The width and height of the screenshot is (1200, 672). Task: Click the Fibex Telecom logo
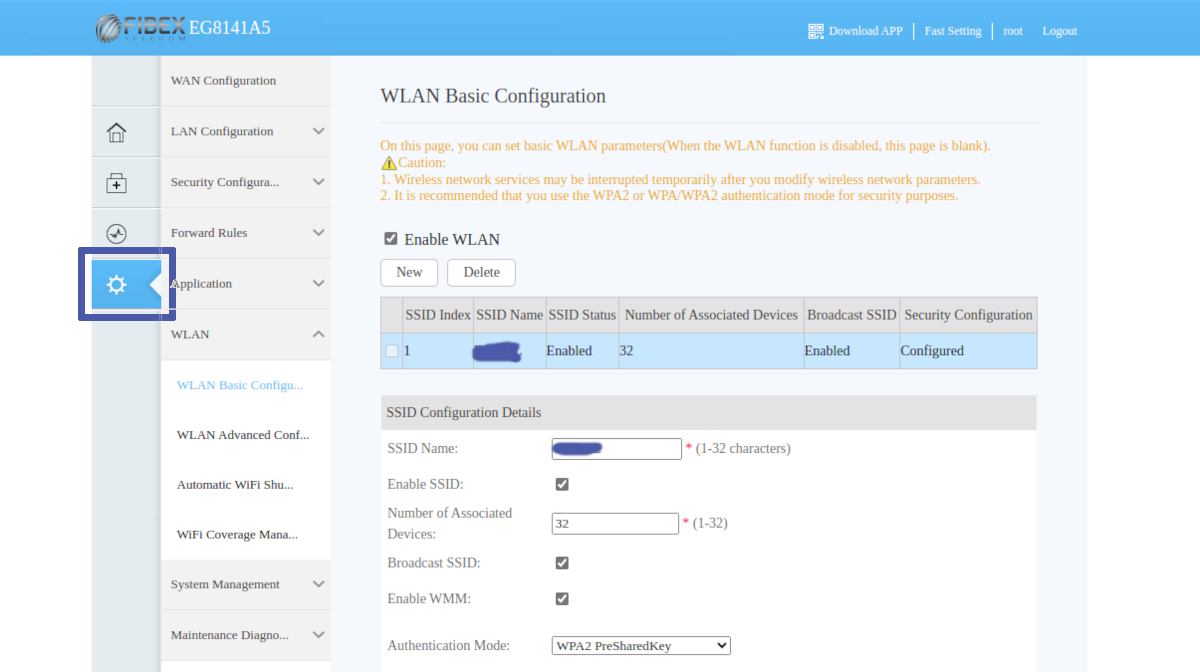140,29
